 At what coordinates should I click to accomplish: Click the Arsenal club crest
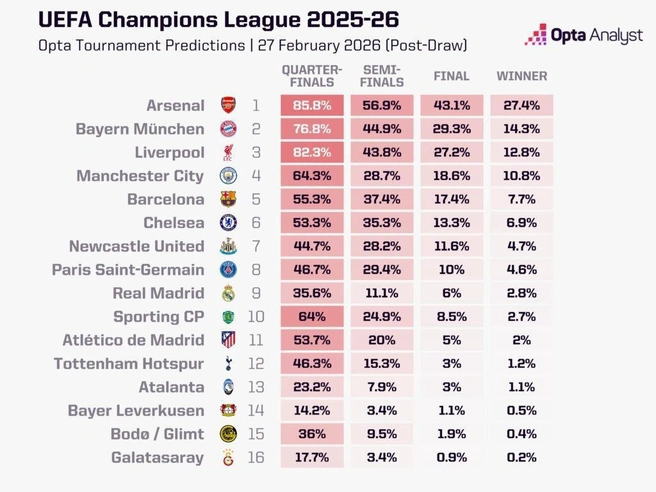pyautogui.click(x=228, y=105)
